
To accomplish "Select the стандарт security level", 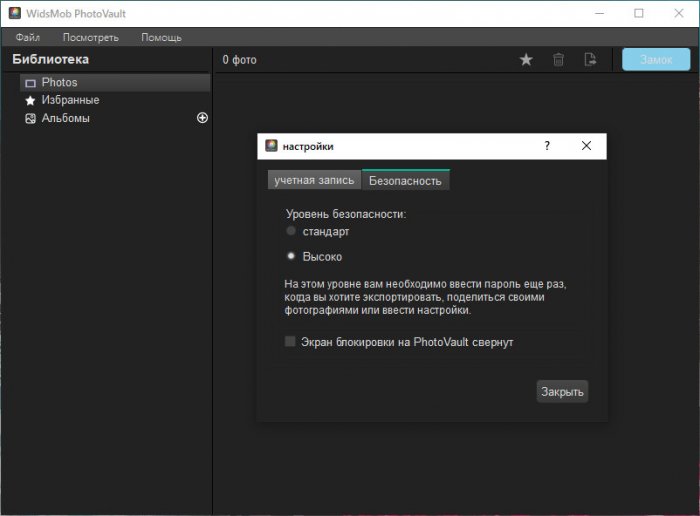I will coord(291,231).
